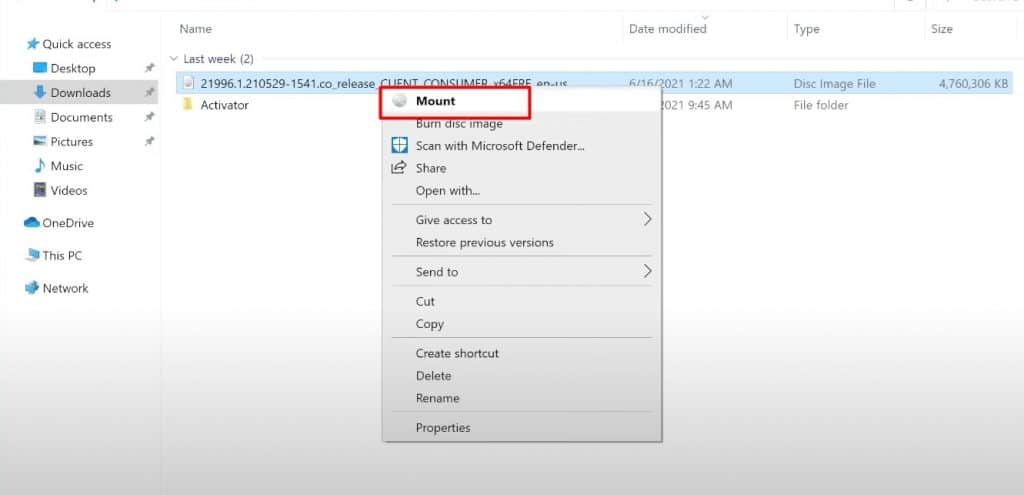This screenshot has height=495, width=1024.
Task: Choose Burn disc image option
Action: (459, 123)
